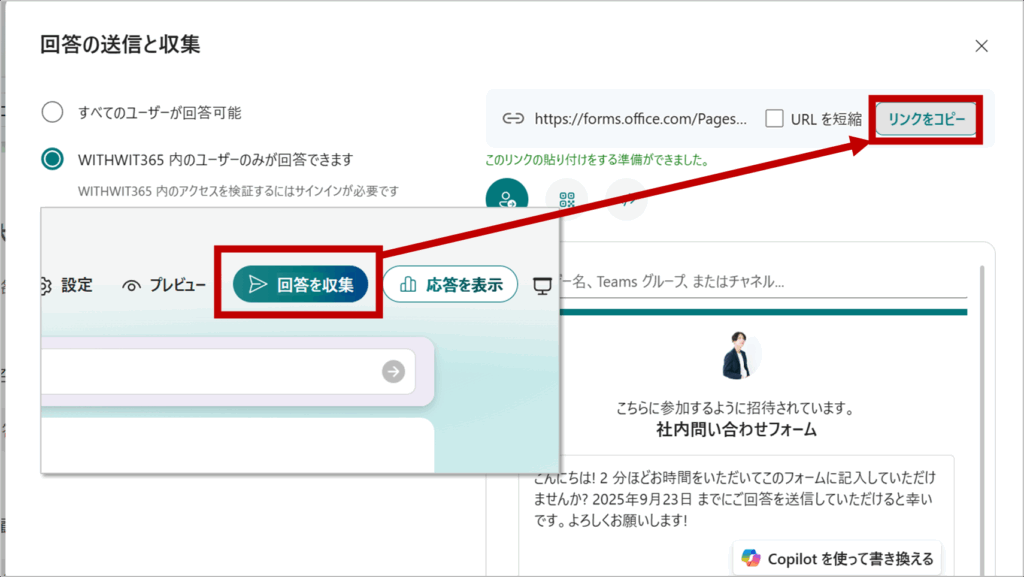Click the QR code share icon

567,197
